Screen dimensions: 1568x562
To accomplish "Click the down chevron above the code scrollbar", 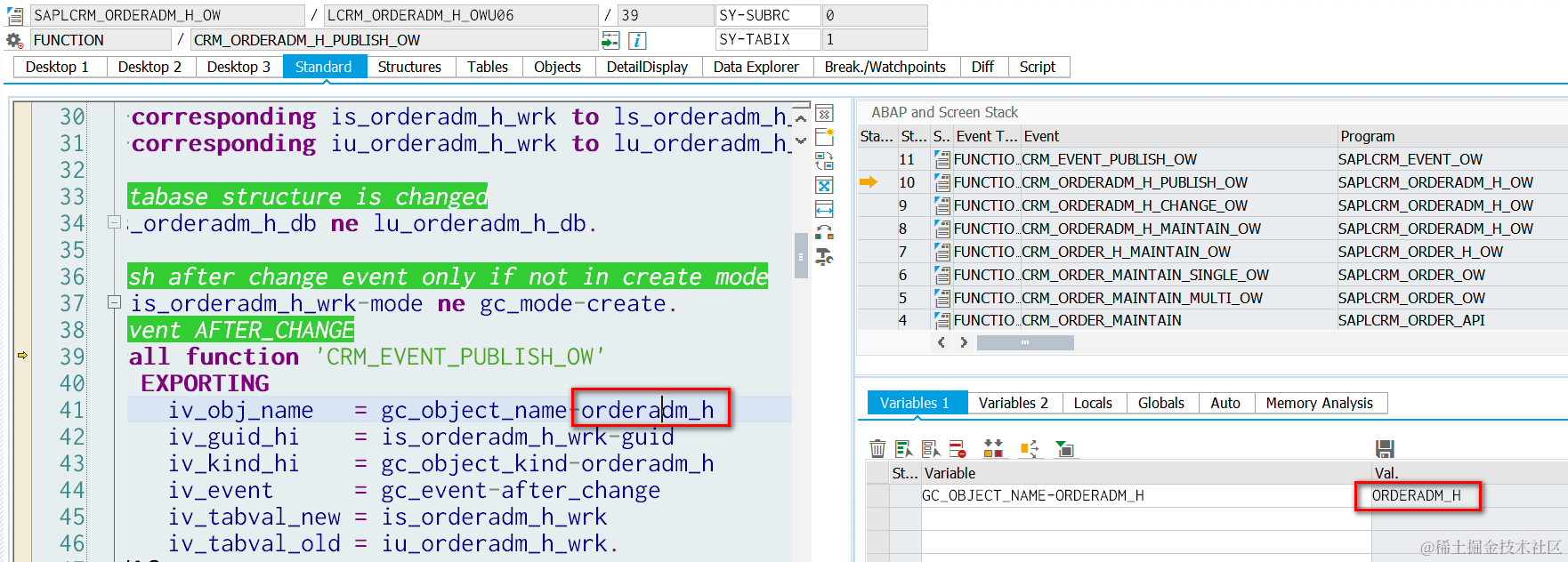I will click(801, 140).
